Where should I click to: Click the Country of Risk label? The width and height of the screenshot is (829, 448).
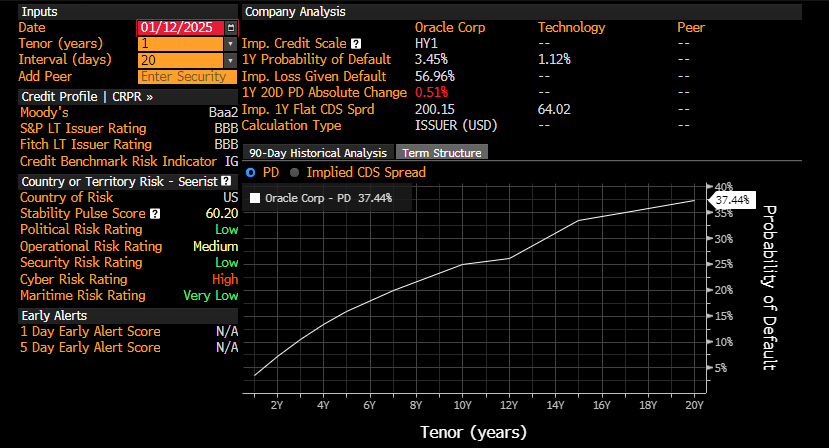click(x=66, y=197)
